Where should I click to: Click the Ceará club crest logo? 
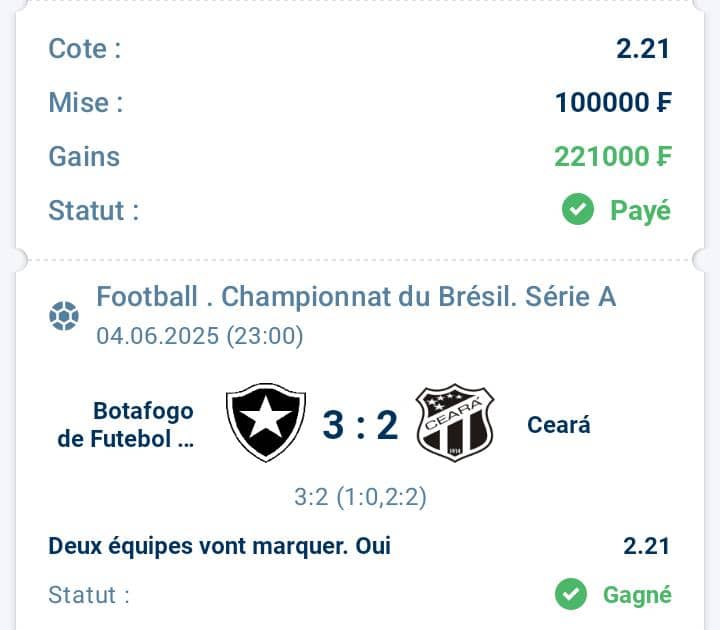pos(455,422)
